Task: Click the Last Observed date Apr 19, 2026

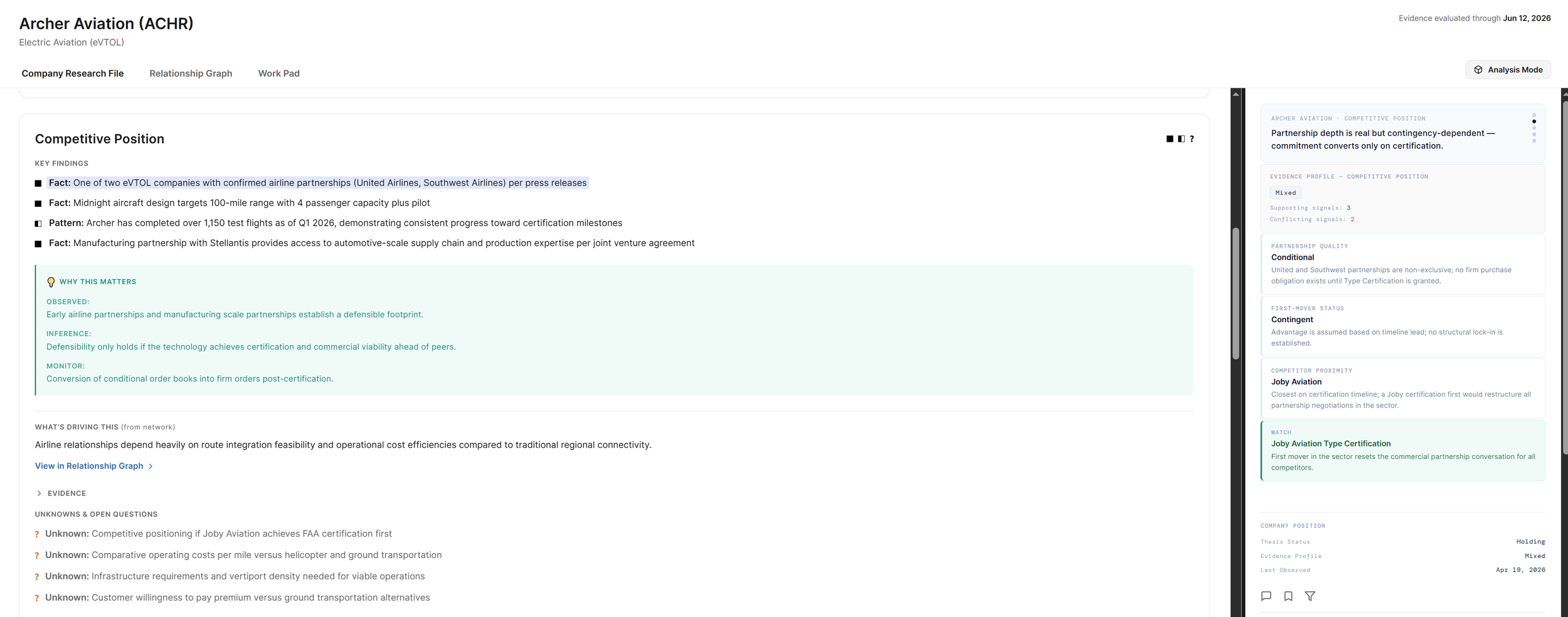Action: coord(1520,570)
